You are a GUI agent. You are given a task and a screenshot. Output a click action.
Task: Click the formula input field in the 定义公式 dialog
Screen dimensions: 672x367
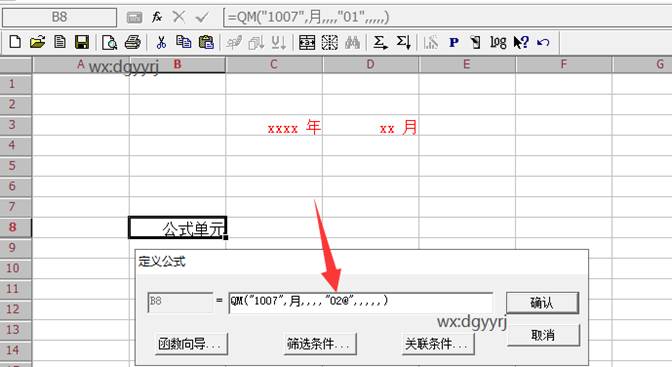pyautogui.click(x=360, y=302)
